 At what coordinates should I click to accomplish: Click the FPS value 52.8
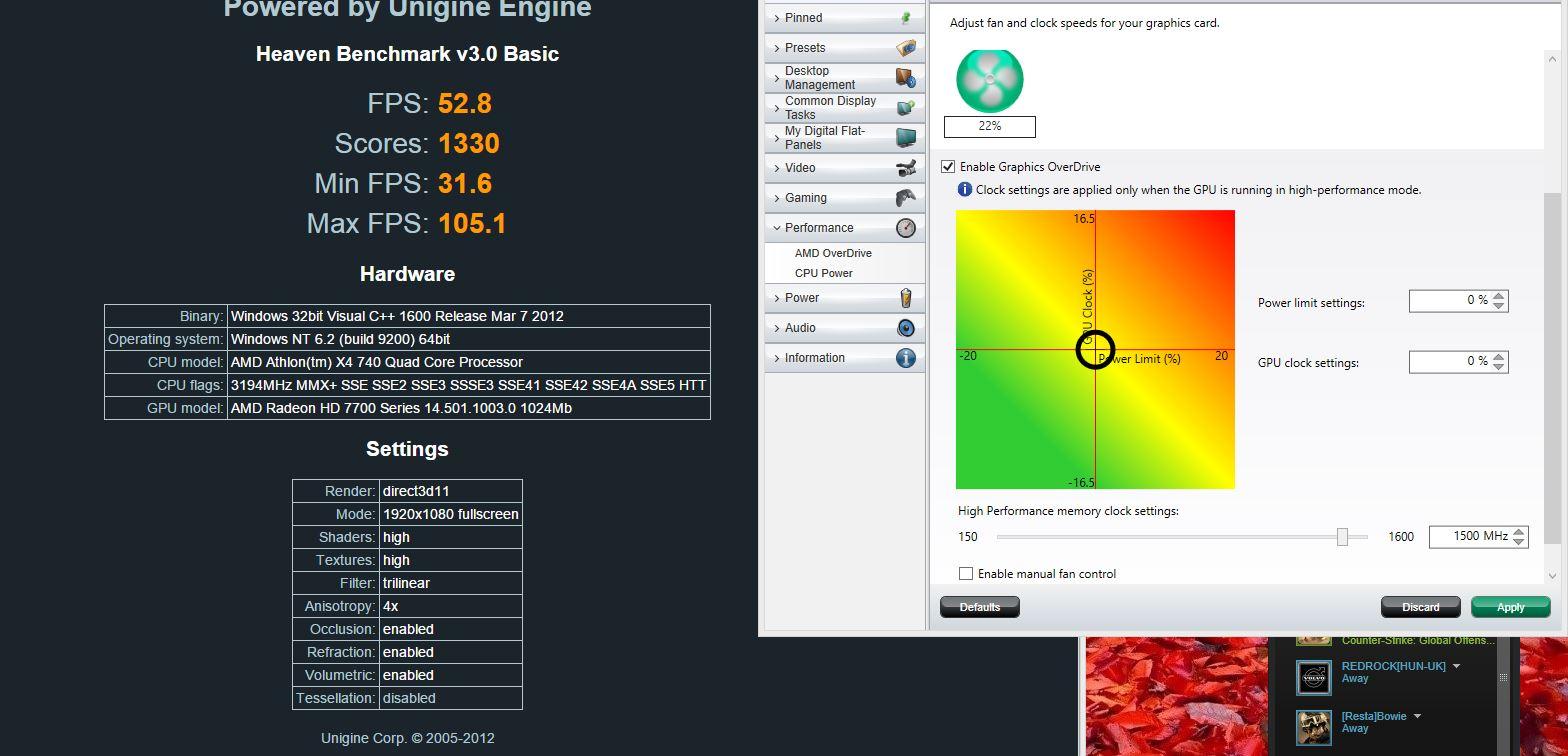464,104
